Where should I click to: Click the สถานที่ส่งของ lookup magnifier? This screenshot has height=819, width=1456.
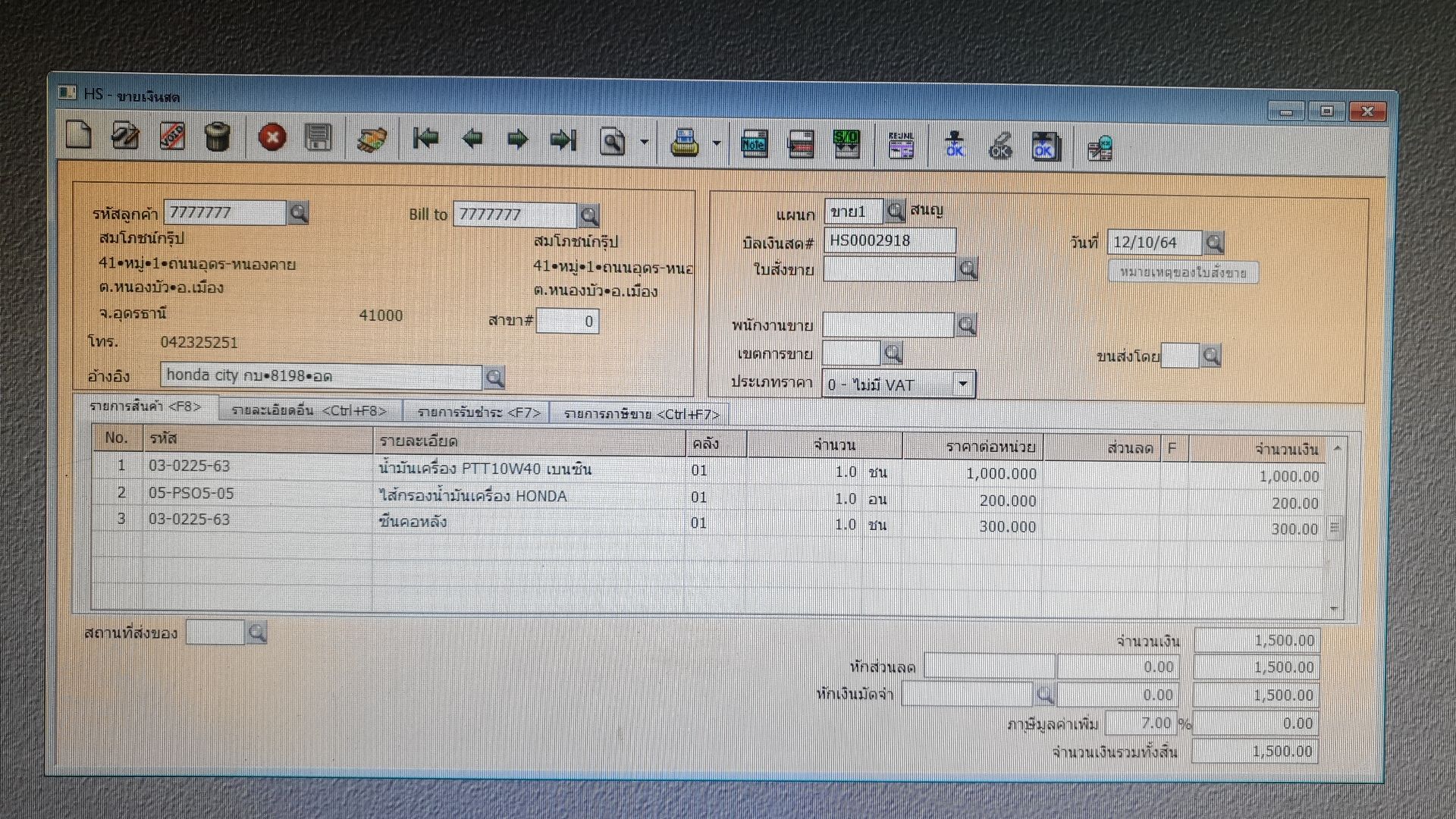pos(256,632)
